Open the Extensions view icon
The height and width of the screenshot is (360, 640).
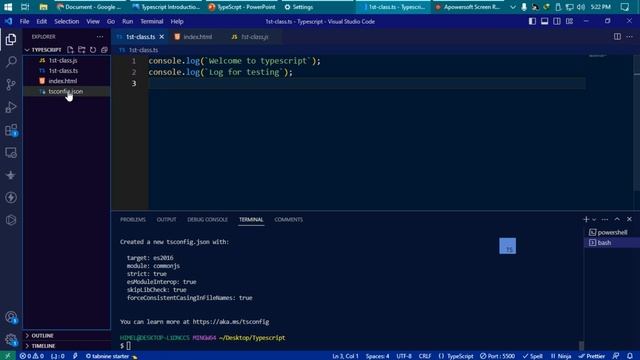click(x=11, y=130)
